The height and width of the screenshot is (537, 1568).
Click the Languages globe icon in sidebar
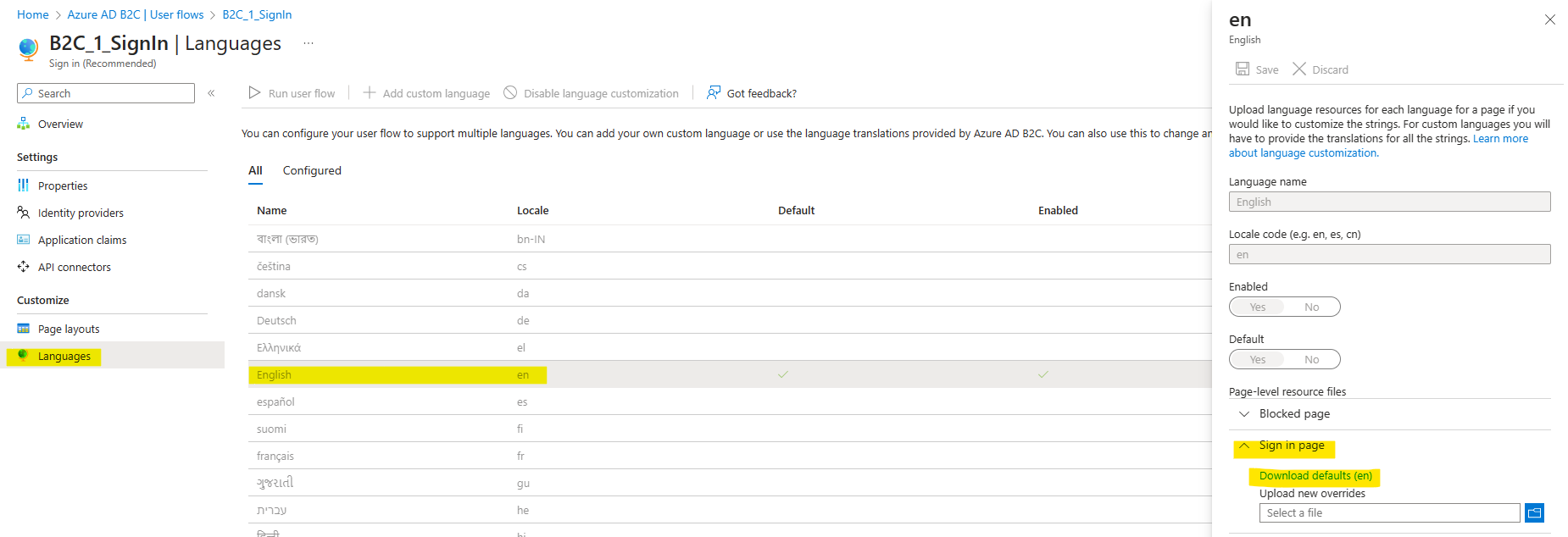(x=24, y=356)
